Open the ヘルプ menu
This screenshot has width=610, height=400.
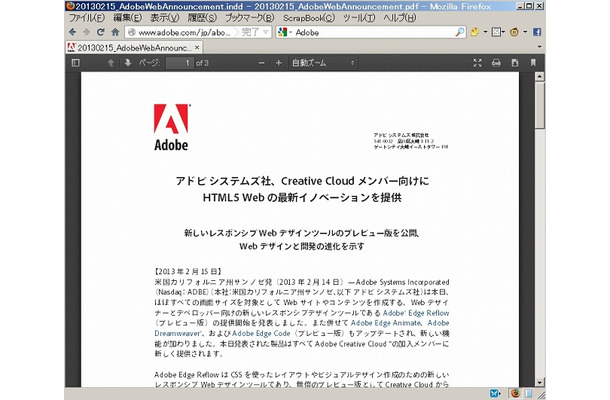point(400,18)
